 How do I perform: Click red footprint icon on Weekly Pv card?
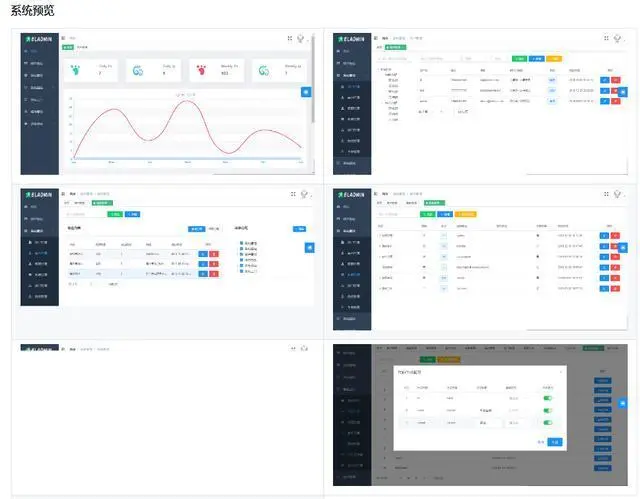click(x=201, y=70)
